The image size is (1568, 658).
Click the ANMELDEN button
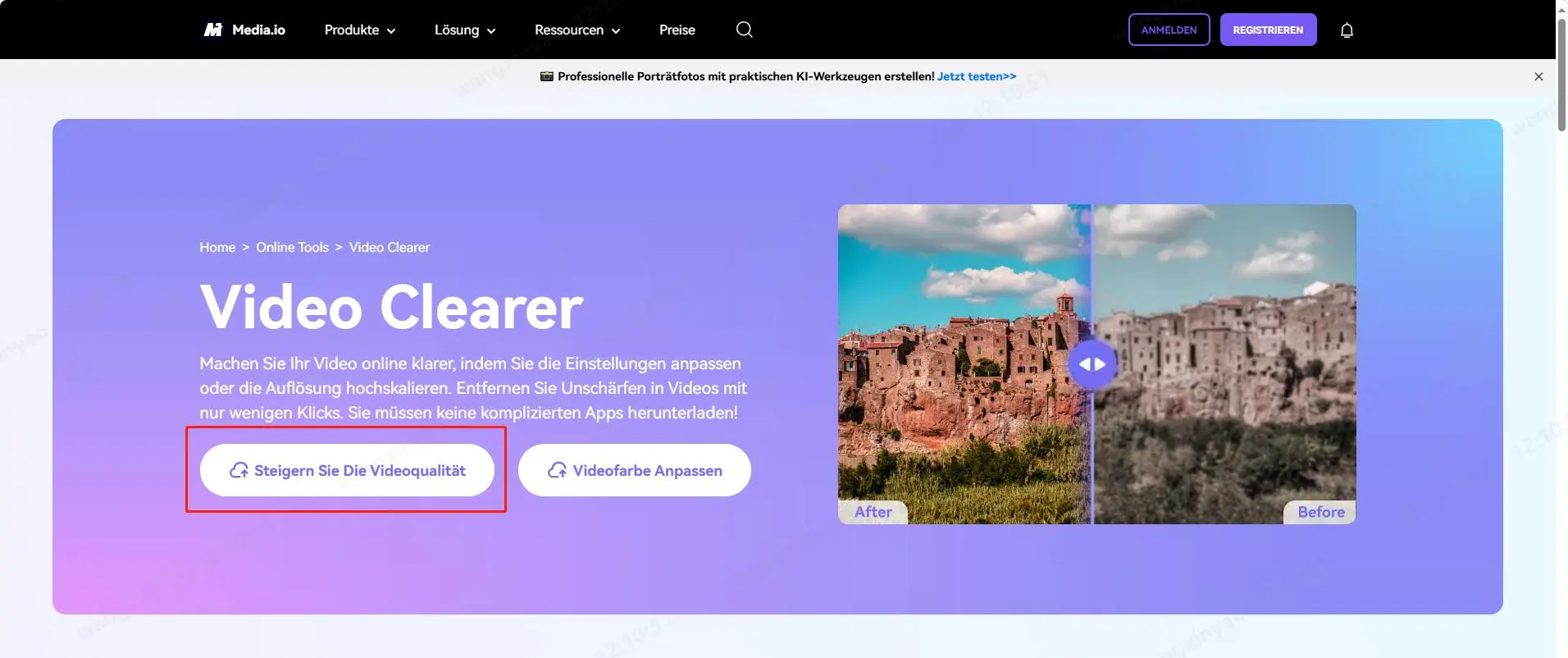[x=1169, y=30]
